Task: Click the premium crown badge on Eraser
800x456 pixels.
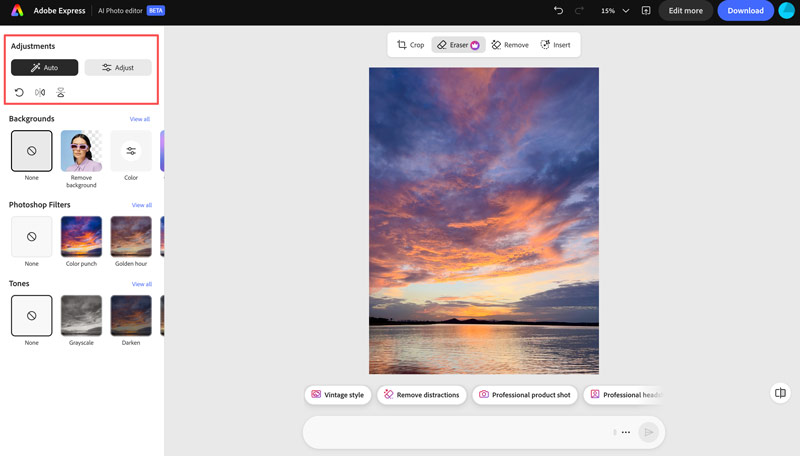Action: [475, 45]
